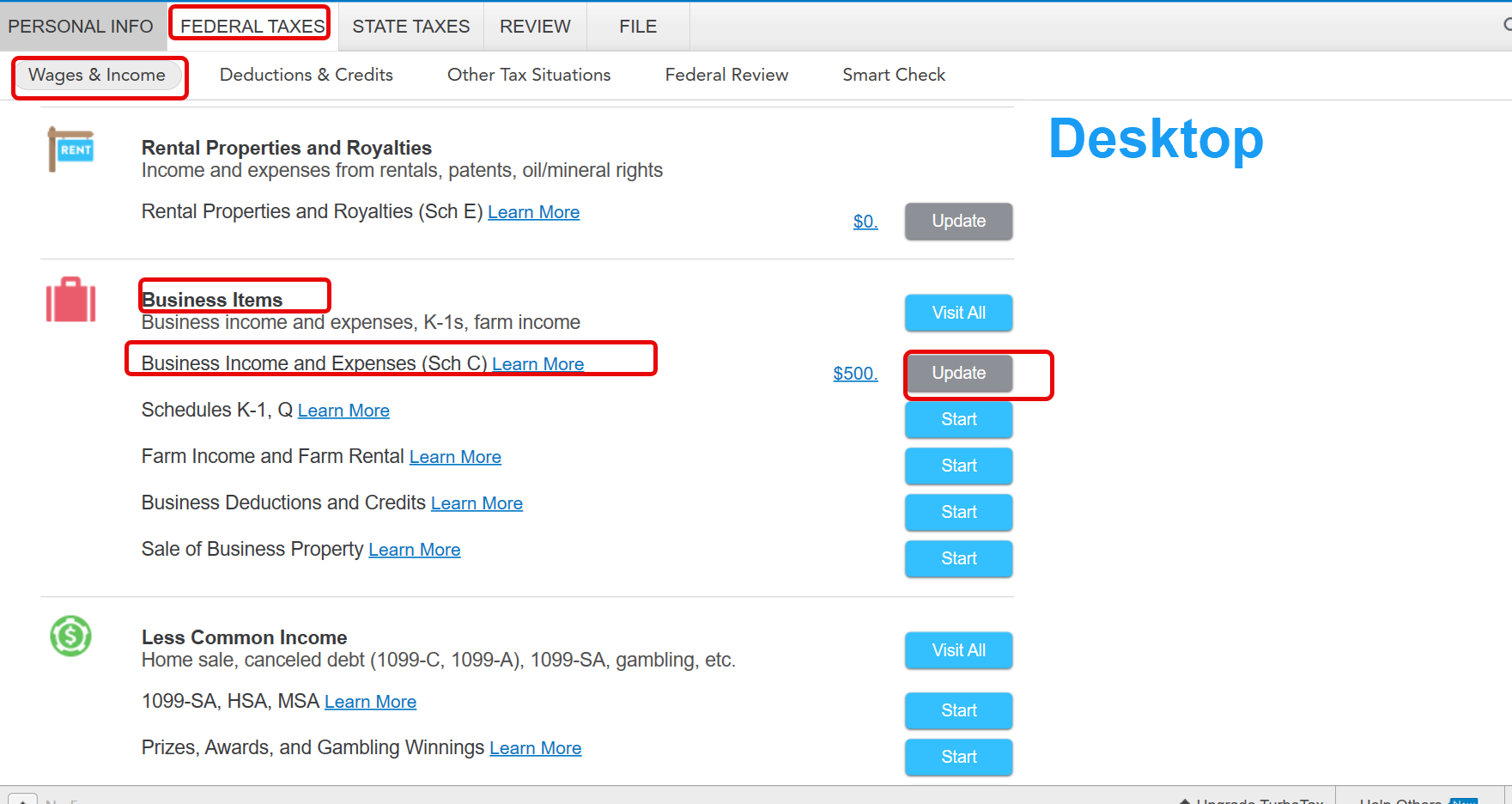Open Other Tax Situations section
This screenshot has width=1512, height=804.
529,75
